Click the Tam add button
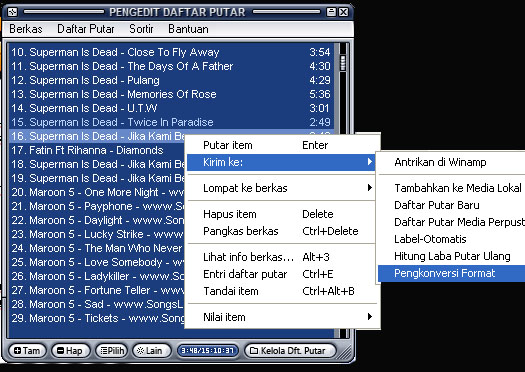 click(27, 351)
